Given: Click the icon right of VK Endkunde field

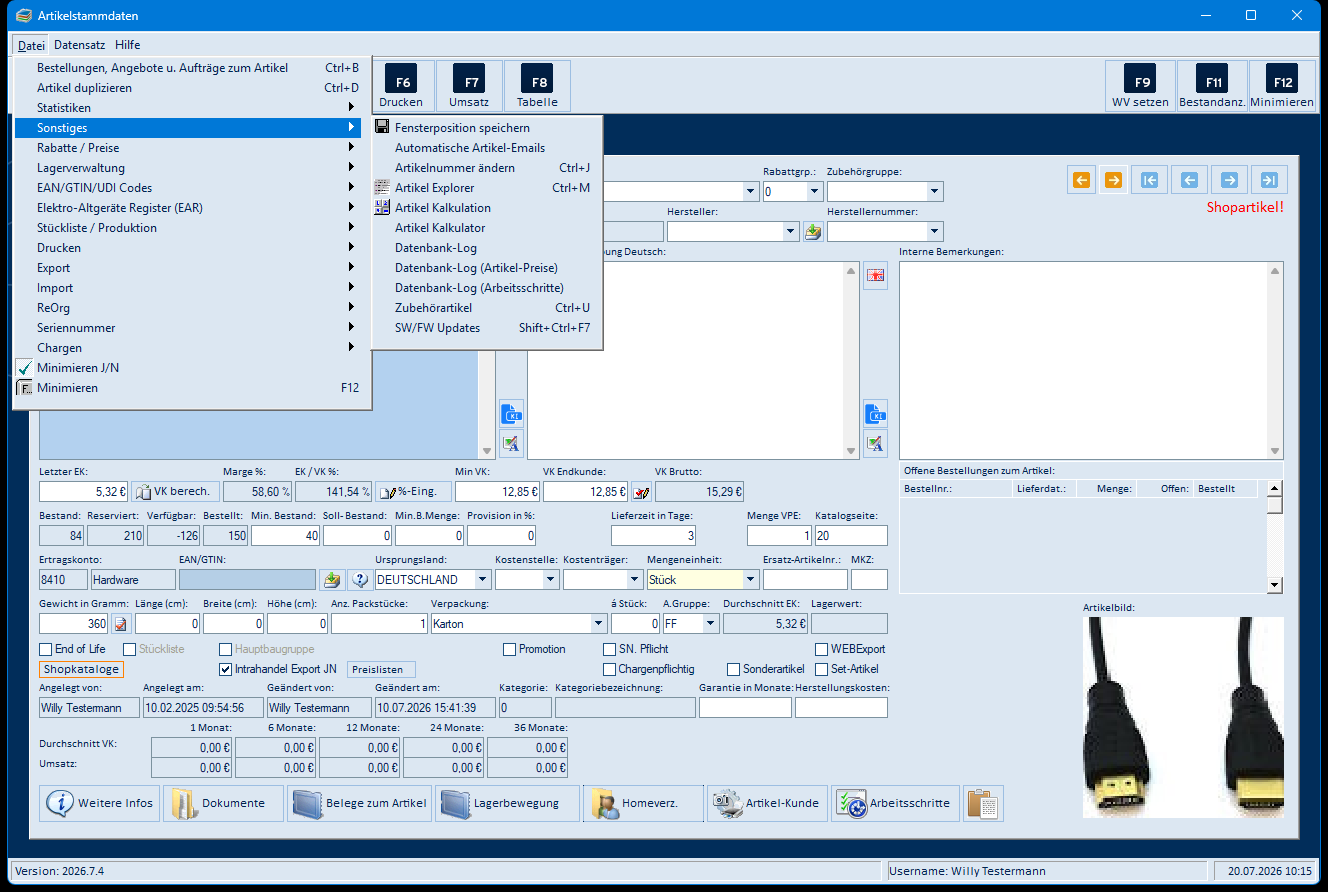Looking at the screenshot, I should click(x=641, y=491).
